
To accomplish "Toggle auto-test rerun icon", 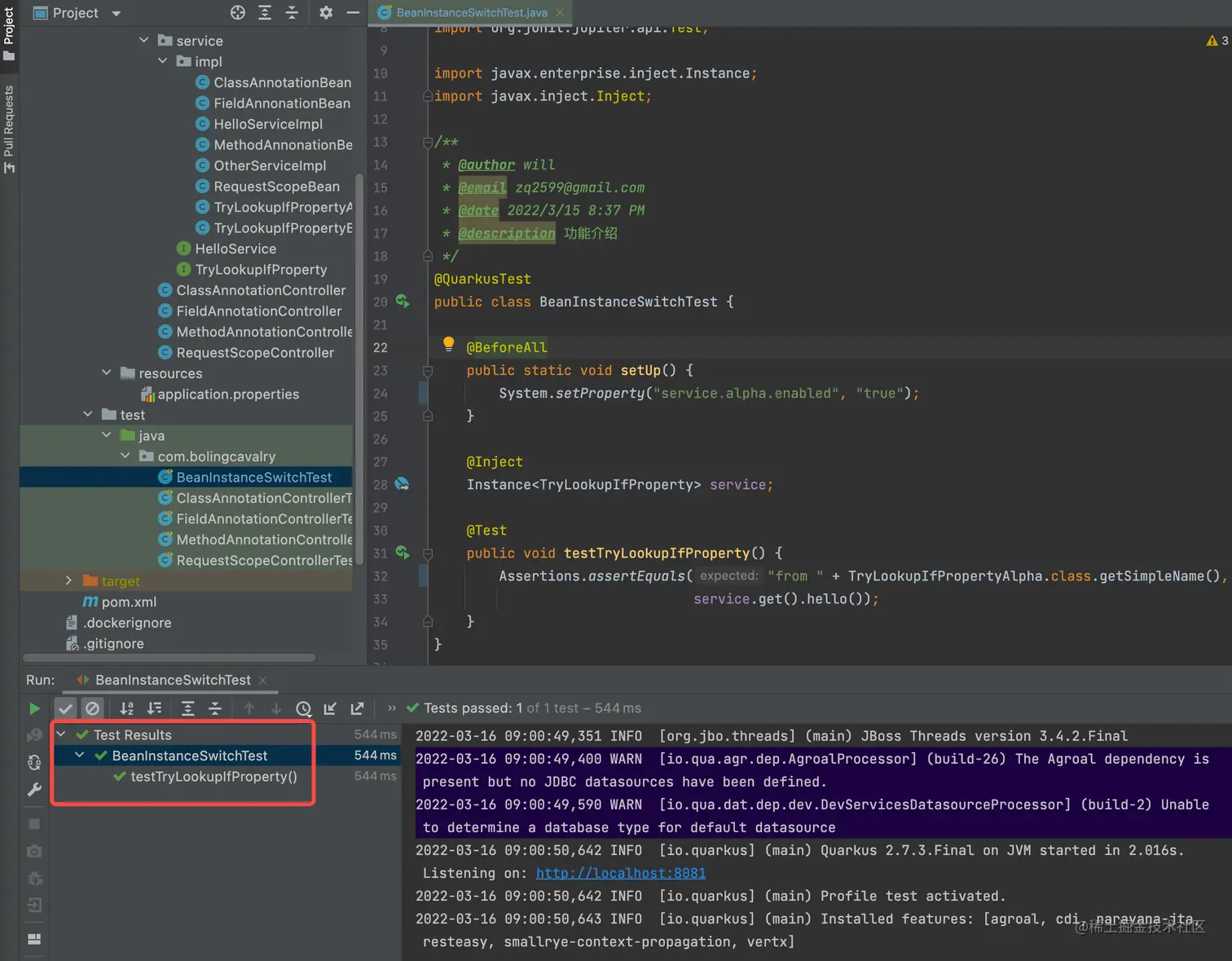I will tap(34, 763).
